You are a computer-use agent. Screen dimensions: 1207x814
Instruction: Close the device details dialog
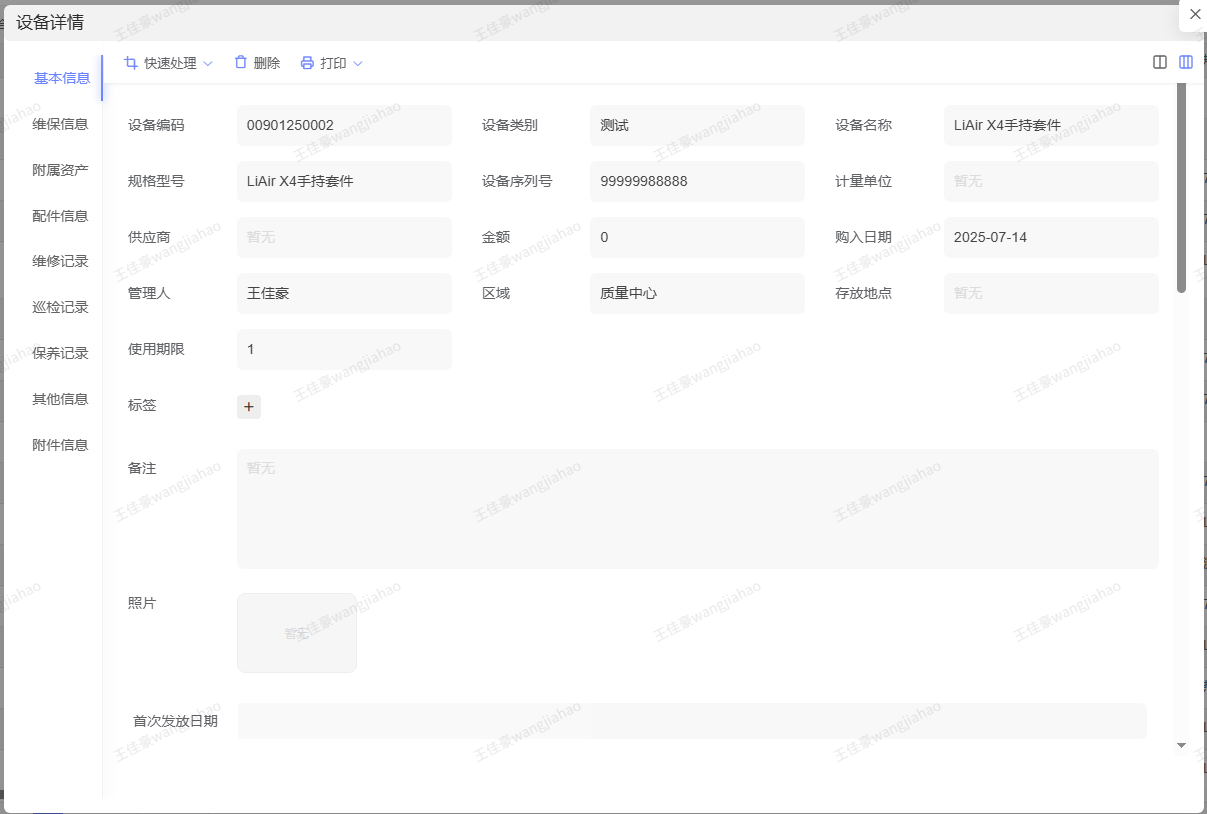point(1195,14)
